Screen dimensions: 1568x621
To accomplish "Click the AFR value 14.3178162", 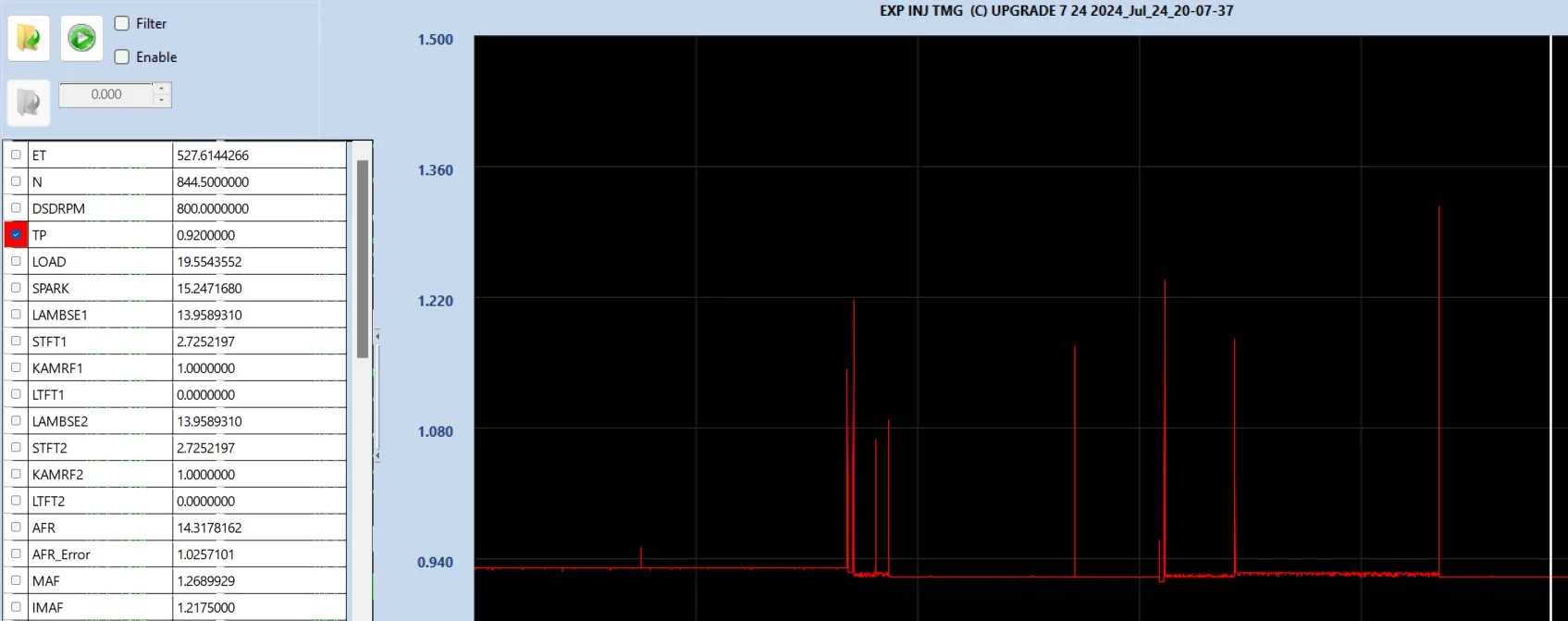I will click(209, 528).
